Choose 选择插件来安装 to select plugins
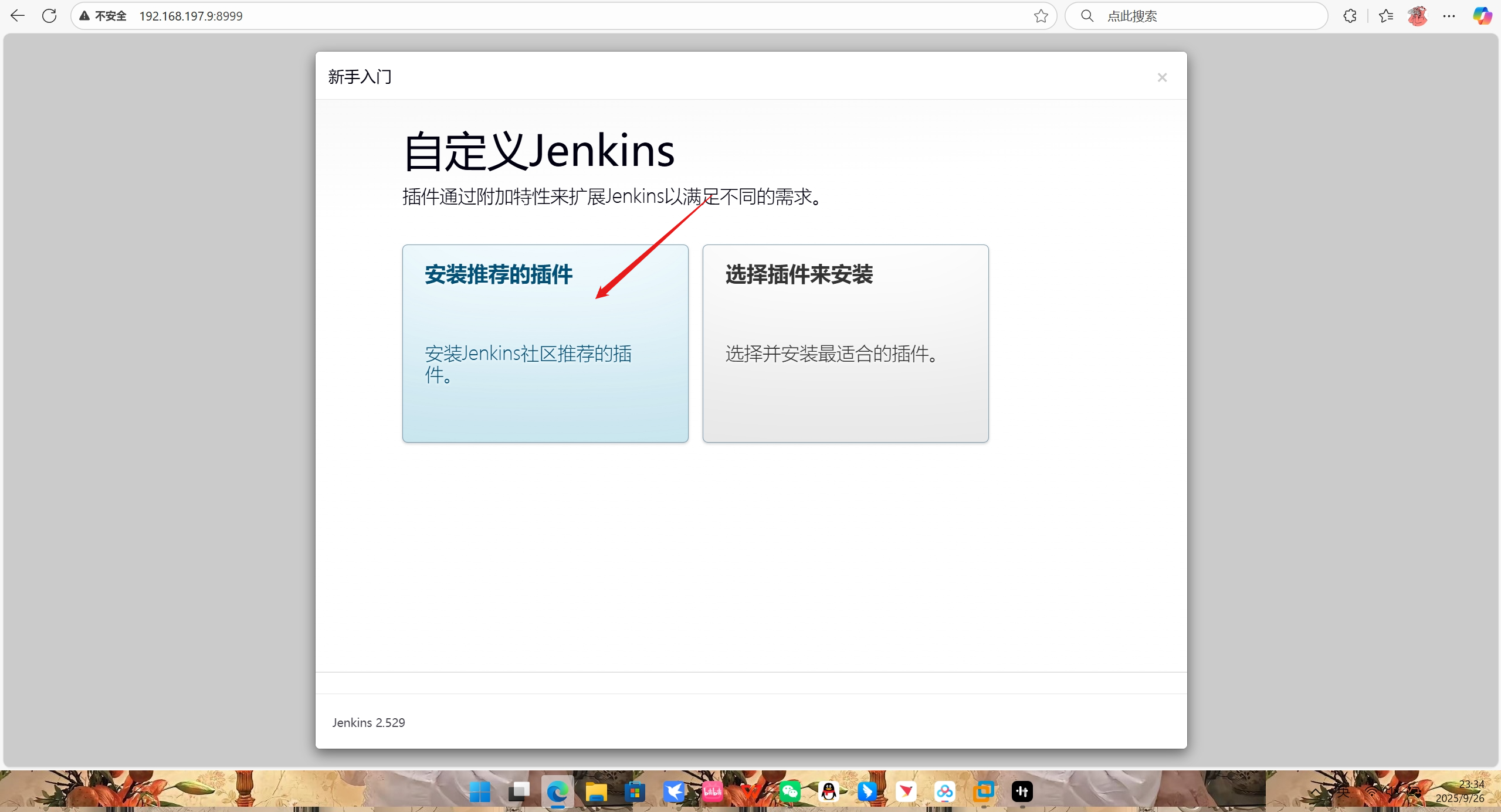Image resolution: width=1501 pixels, height=812 pixels. pyautogui.click(x=845, y=343)
